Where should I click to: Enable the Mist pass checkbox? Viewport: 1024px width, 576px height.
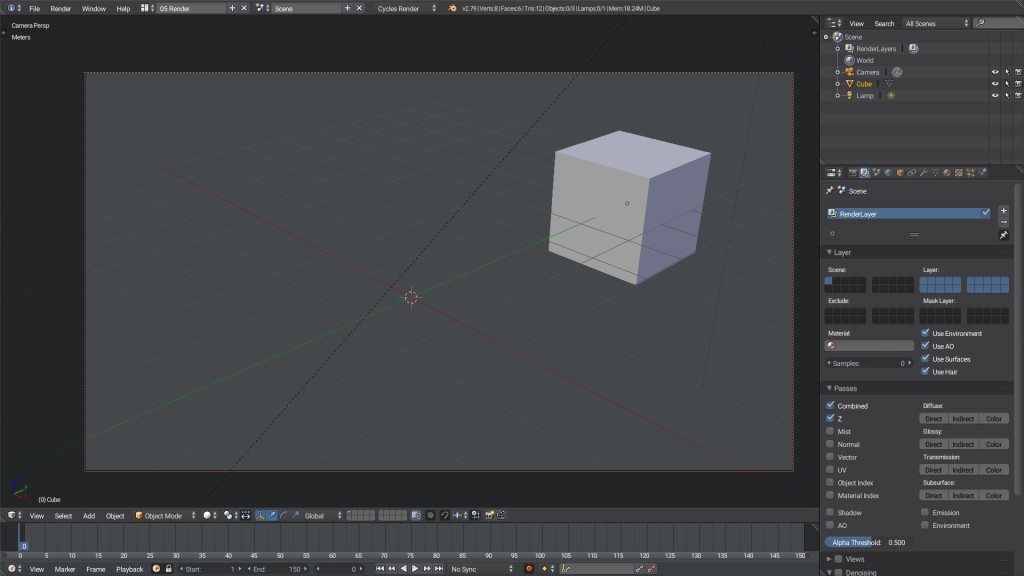click(x=830, y=430)
